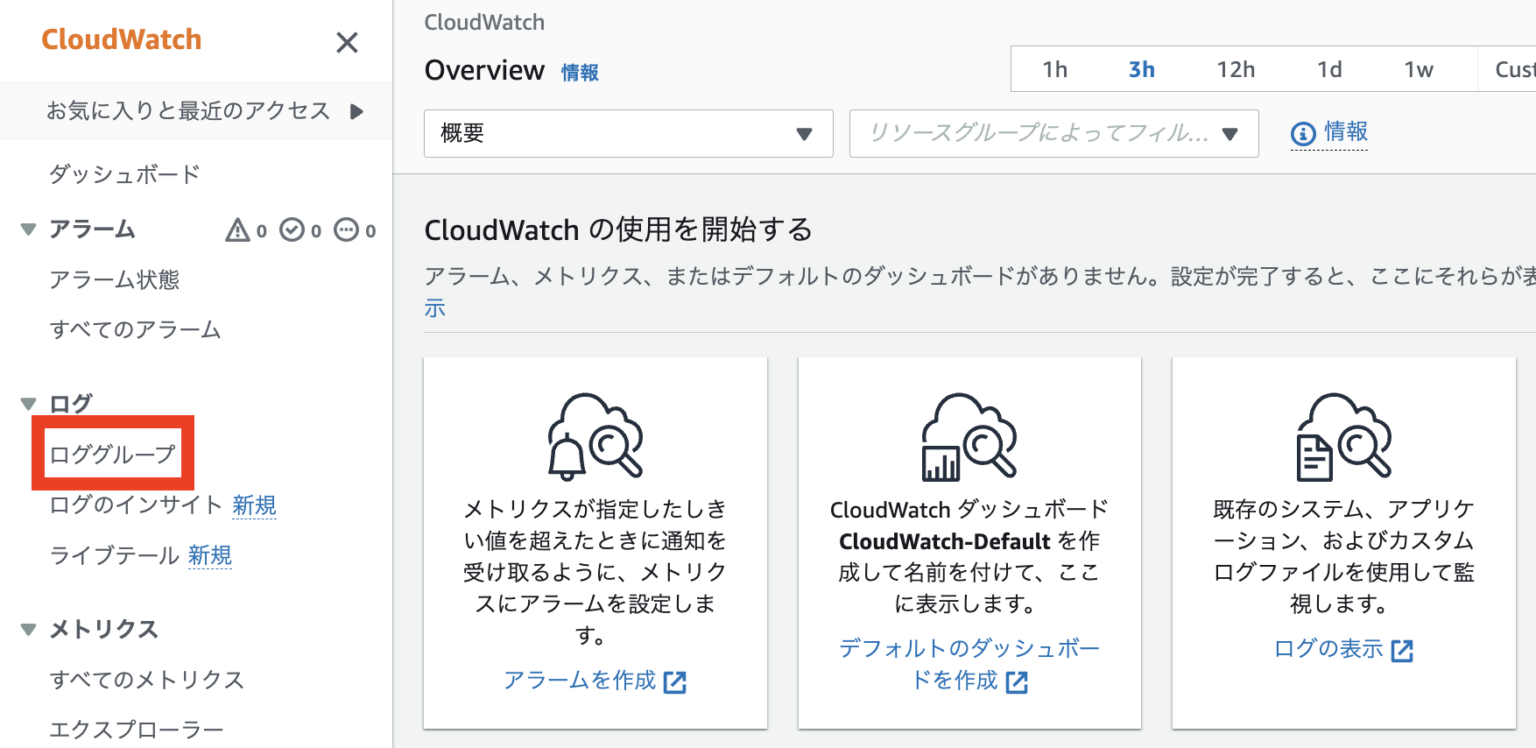
Task: Open the 概要 dropdown
Action: pyautogui.click(x=628, y=133)
